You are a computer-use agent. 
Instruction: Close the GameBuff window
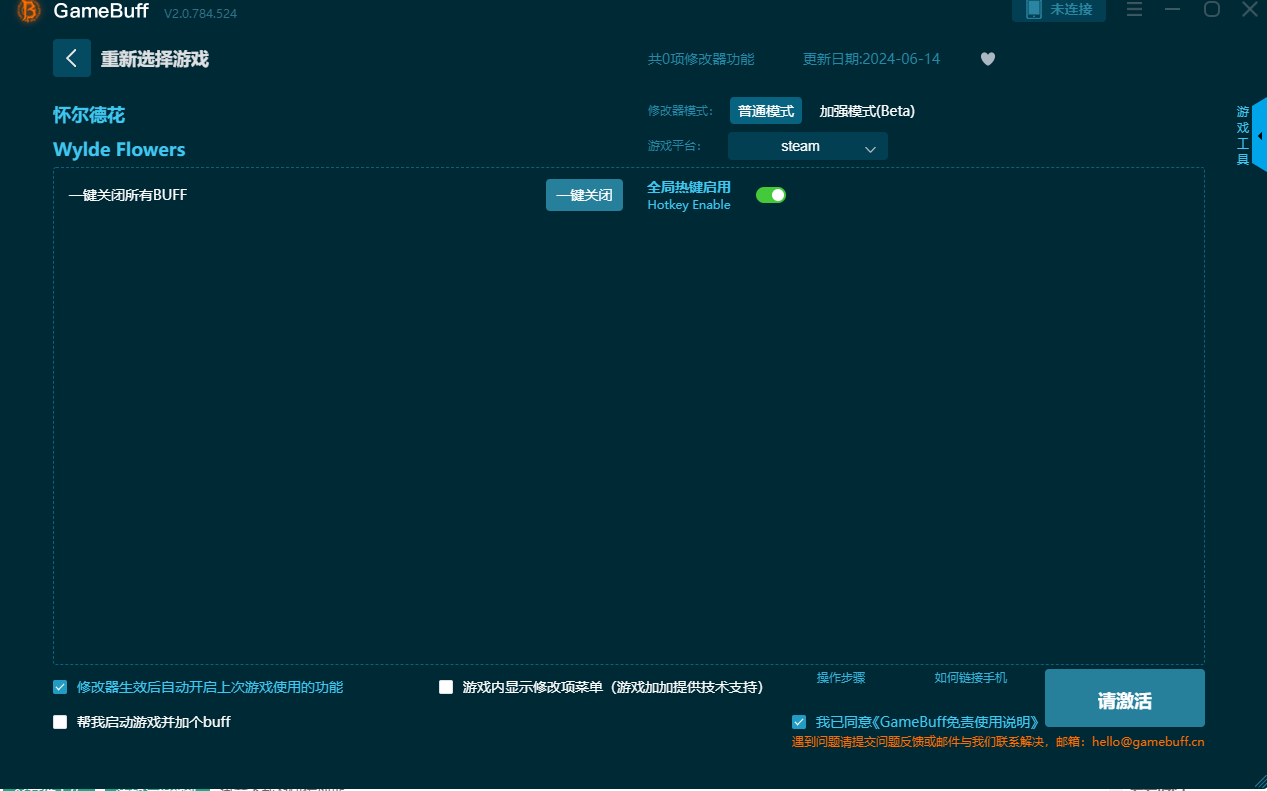pyautogui.click(x=1250, y=10)
